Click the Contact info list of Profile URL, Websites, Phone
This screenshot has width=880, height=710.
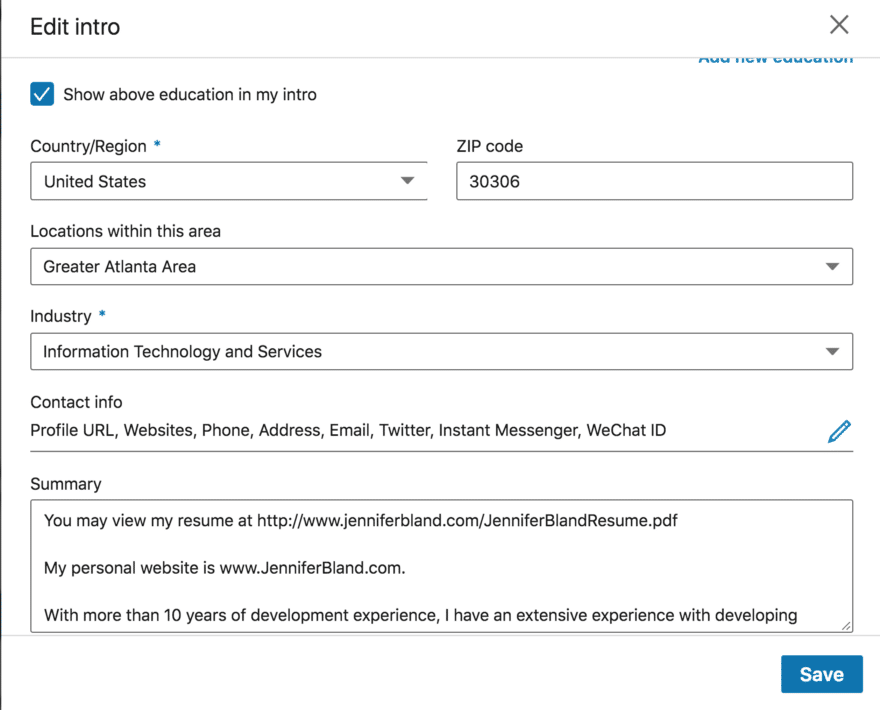348,431
